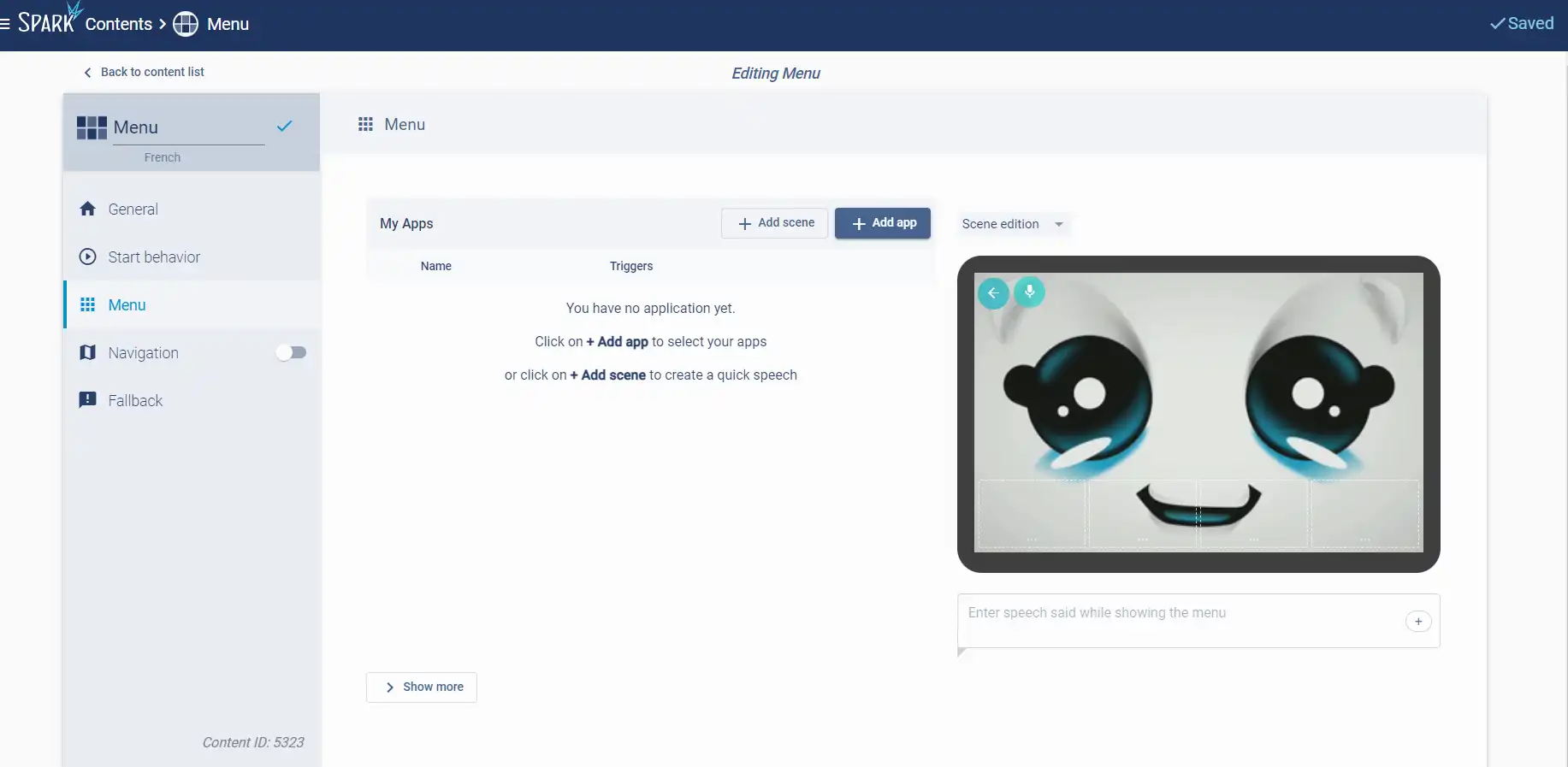
Task: Tap the microphone icon on robot preview
Action: click(1029, 292)
